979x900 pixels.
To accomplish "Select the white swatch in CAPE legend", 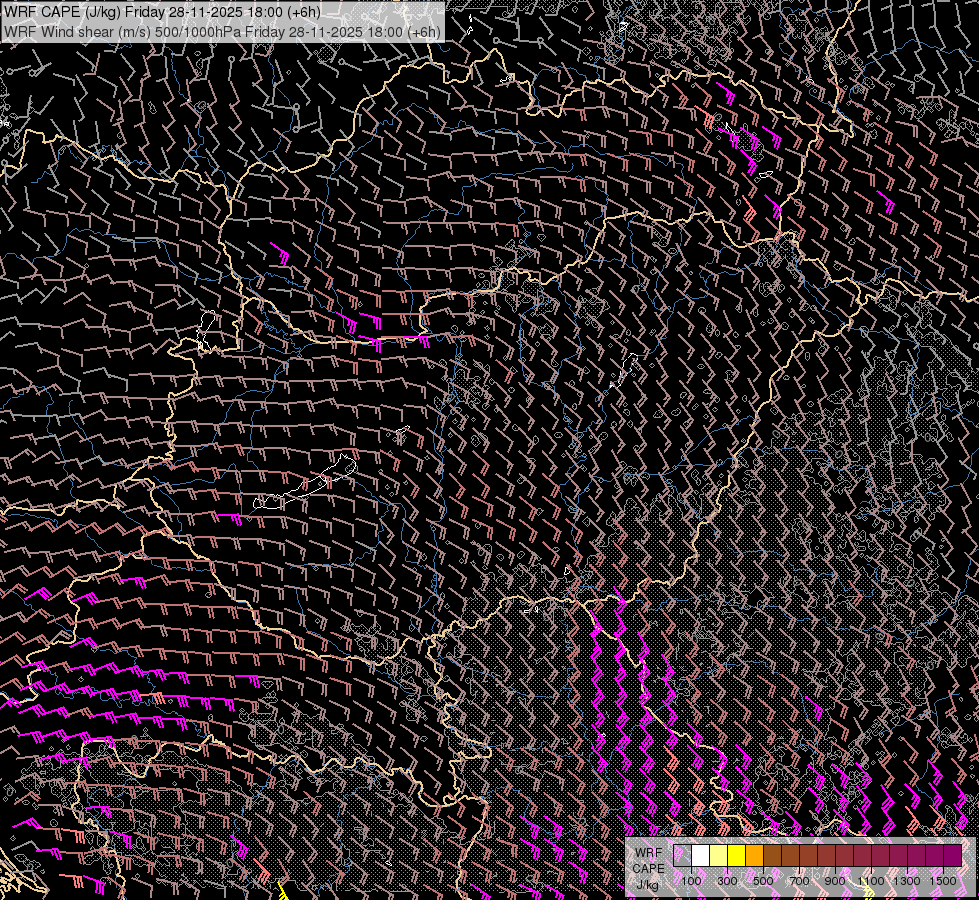I will click(700, 856).
